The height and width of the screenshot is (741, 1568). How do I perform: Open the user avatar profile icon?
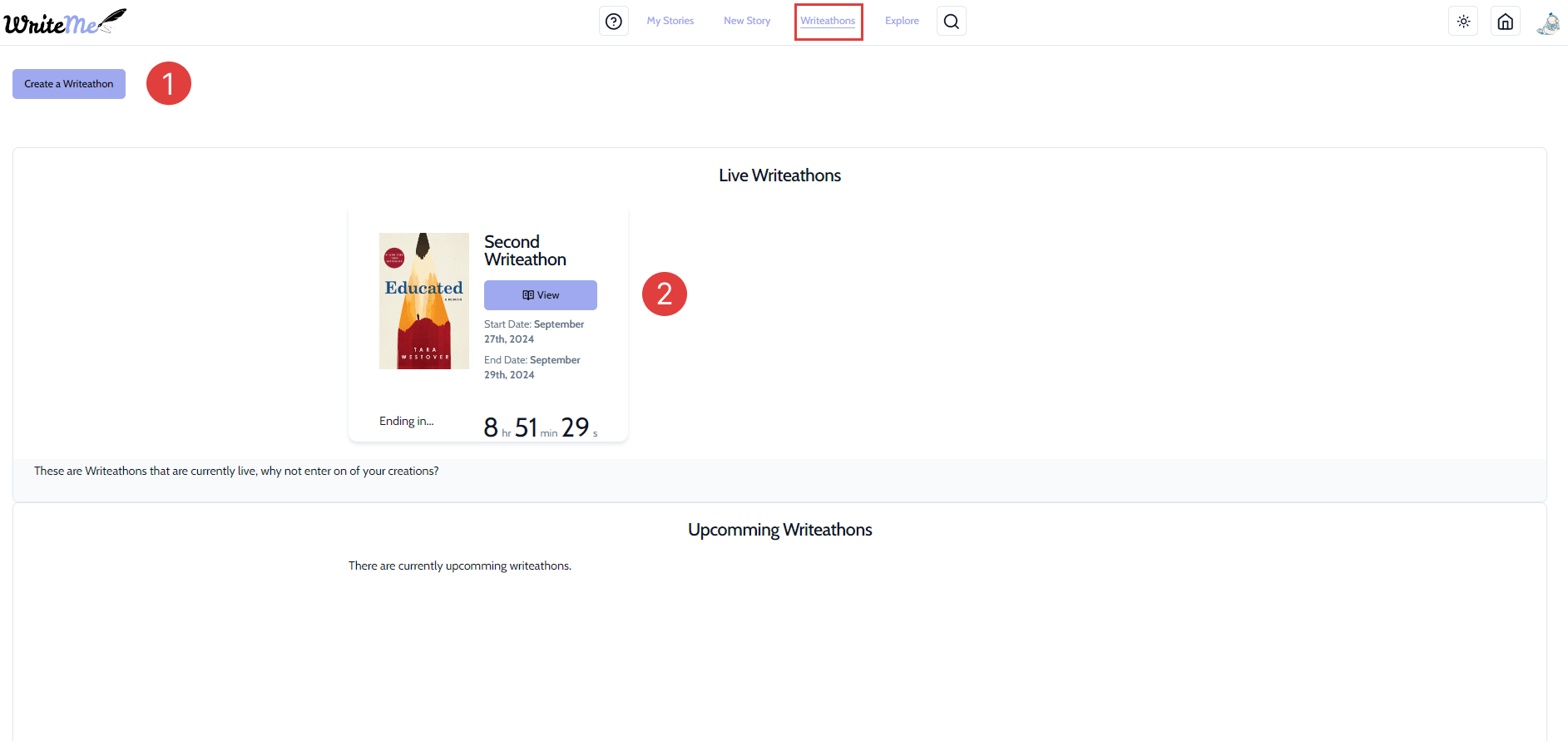[x=1547, y=22]
